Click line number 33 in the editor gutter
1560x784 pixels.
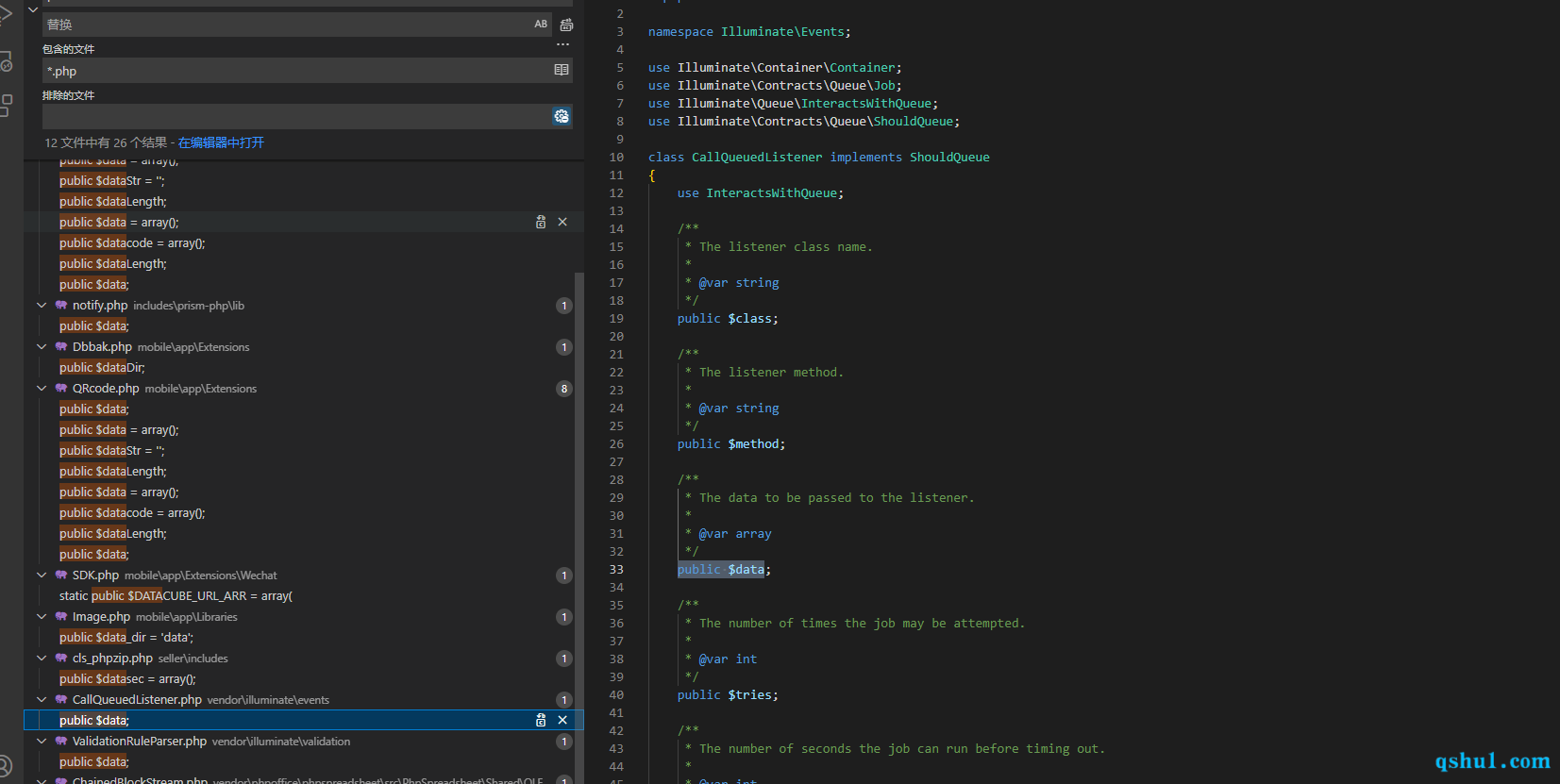coord(616,570)
